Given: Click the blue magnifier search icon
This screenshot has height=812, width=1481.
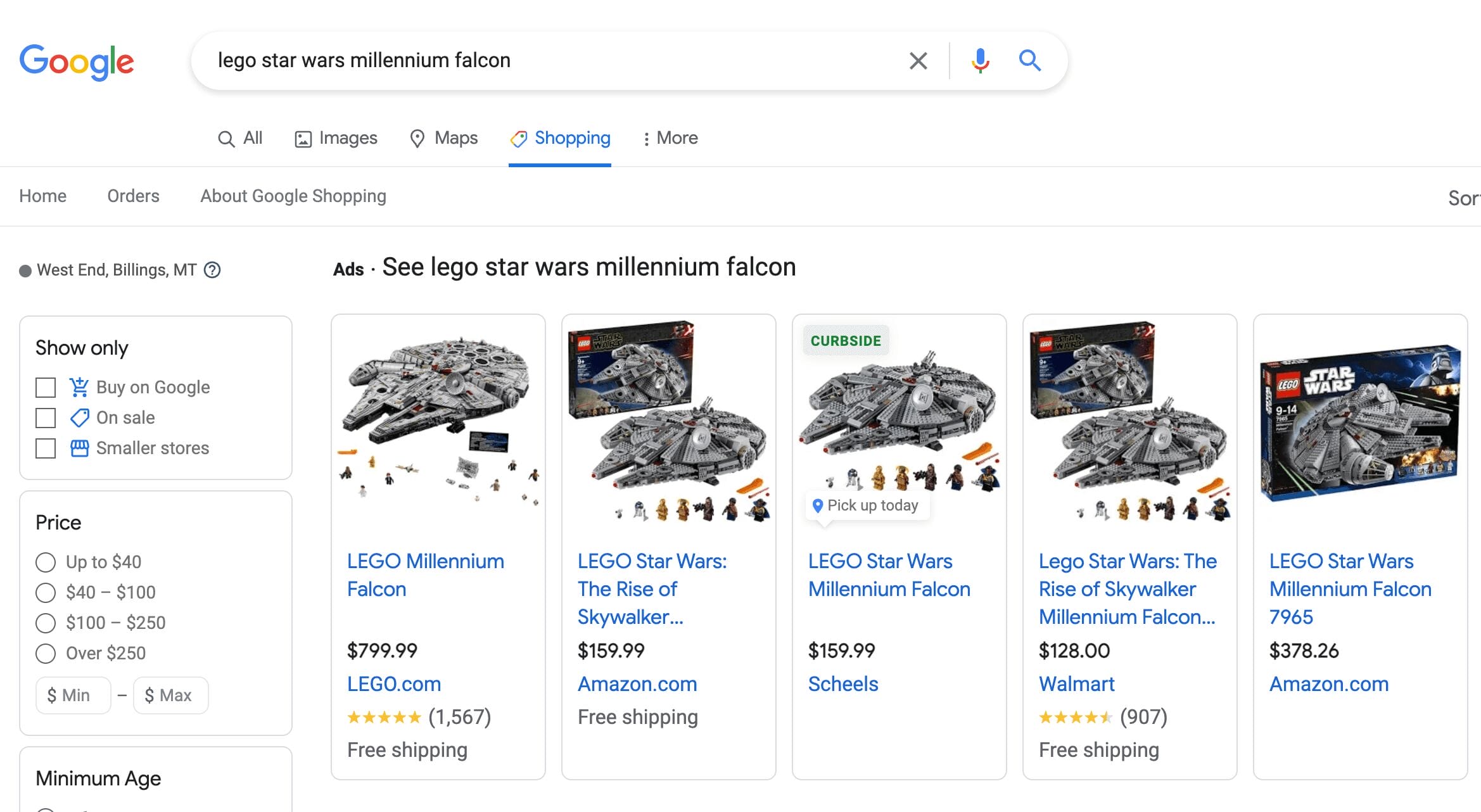Looking at the screenshot, I should tap(1029, 61).
